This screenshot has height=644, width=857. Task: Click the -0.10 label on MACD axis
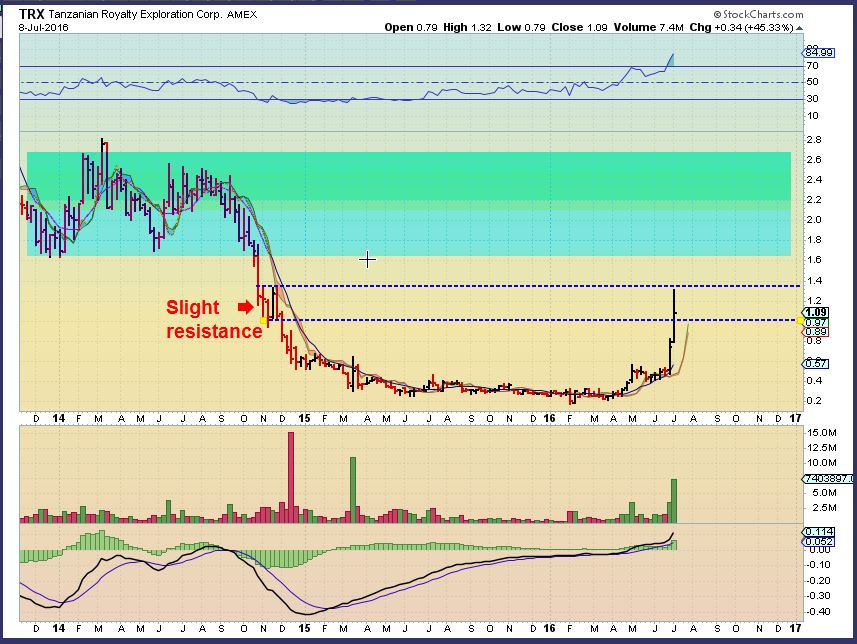pyautogui.click(x=819, y=564)
